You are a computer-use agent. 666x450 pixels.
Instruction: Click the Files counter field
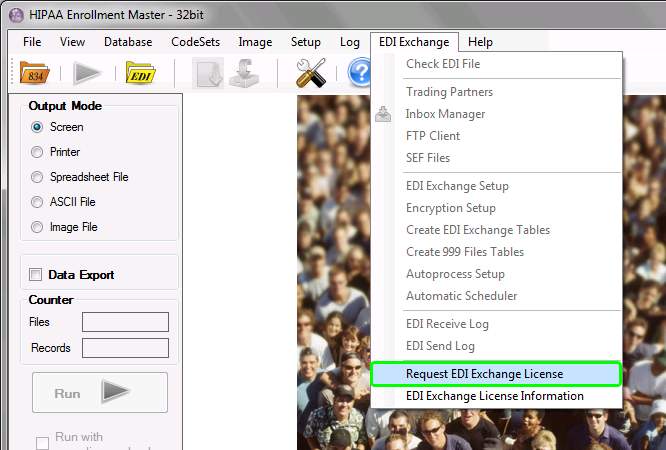tap(125, 322)
